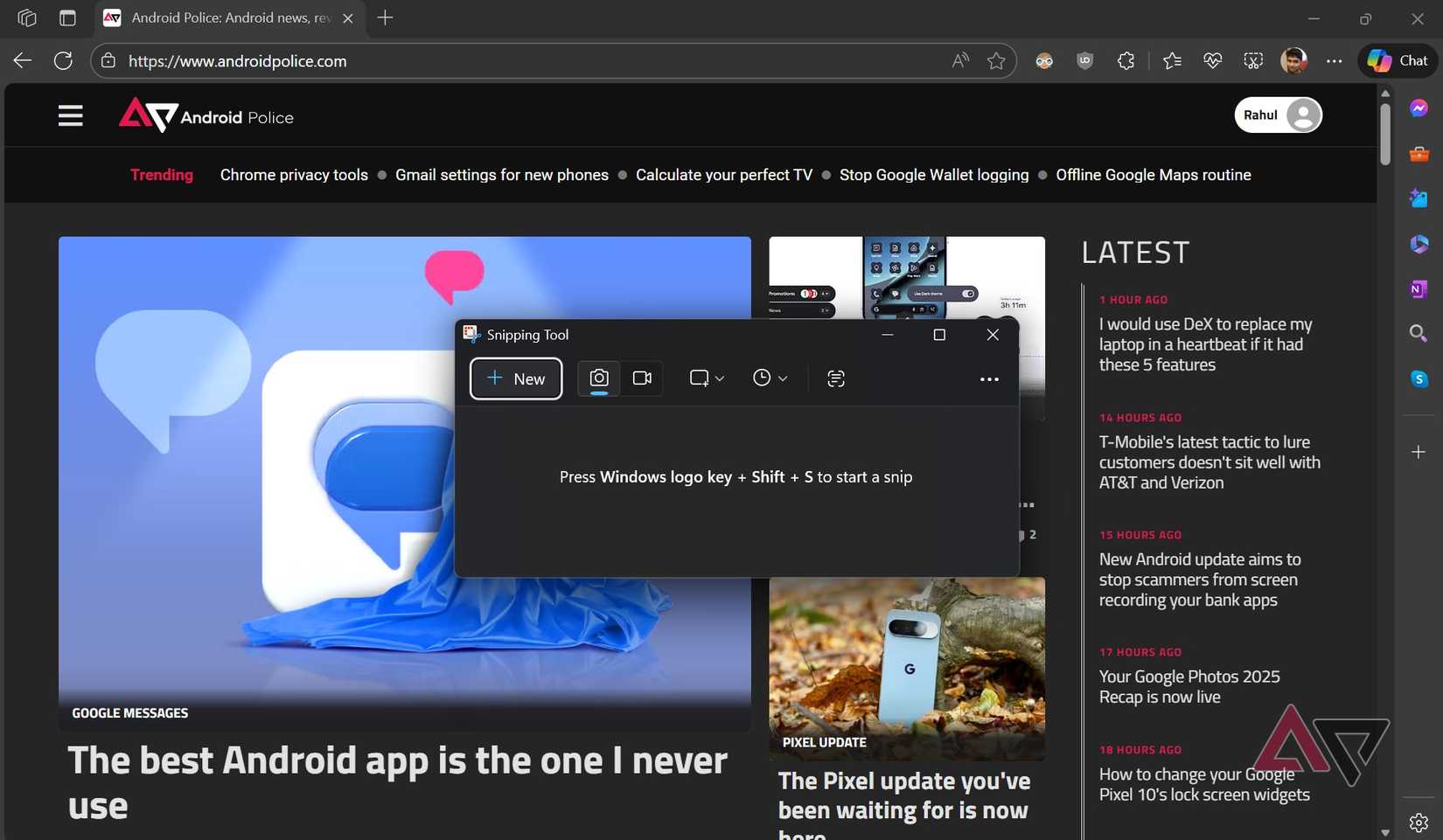Add the page to favorites
Screen dimensions: 1443x840
coord(996,60)
